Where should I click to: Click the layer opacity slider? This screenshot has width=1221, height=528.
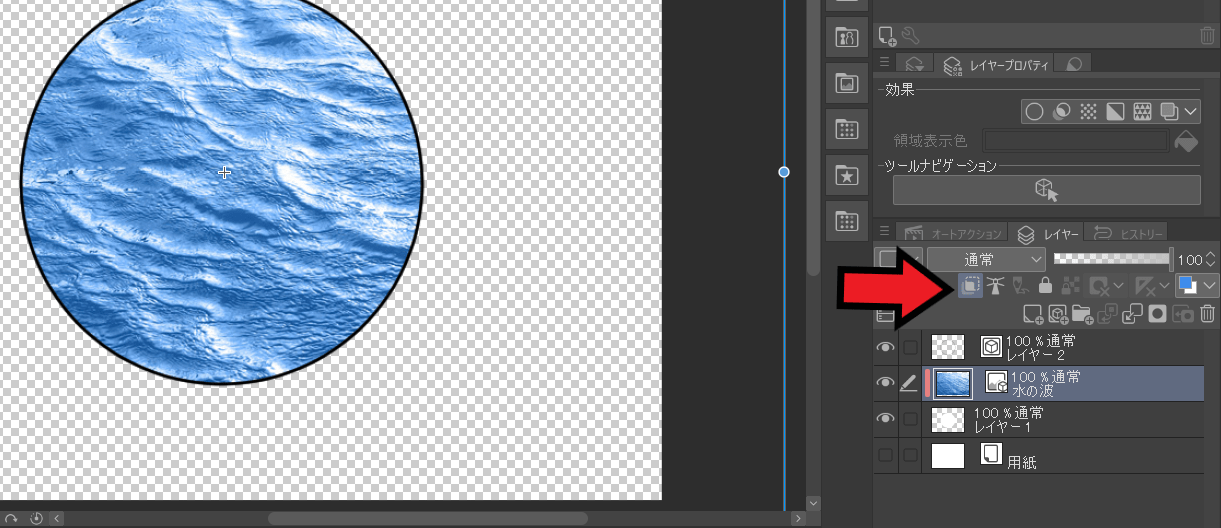pyautogui.click(x=1112, y=258)
